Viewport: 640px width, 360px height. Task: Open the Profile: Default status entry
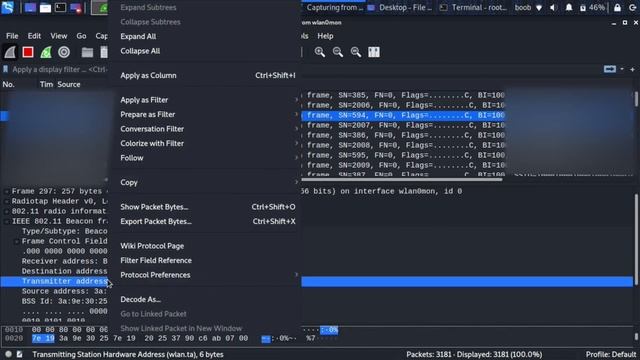[611, 354]
